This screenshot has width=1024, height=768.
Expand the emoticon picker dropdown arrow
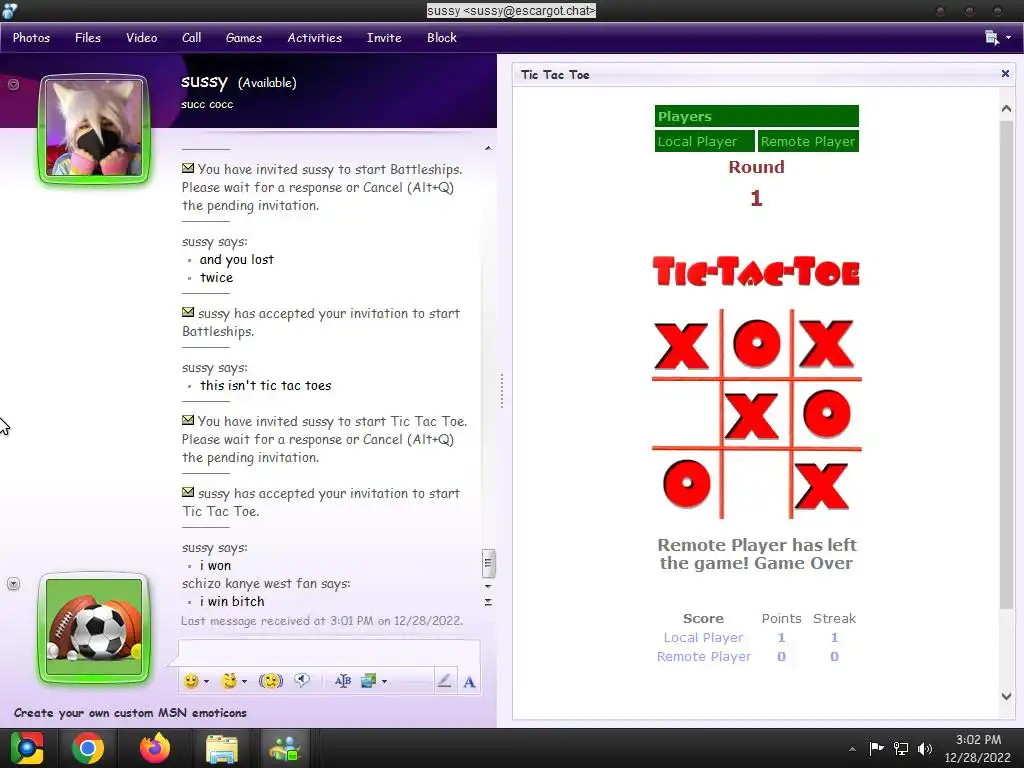point(206,681)
